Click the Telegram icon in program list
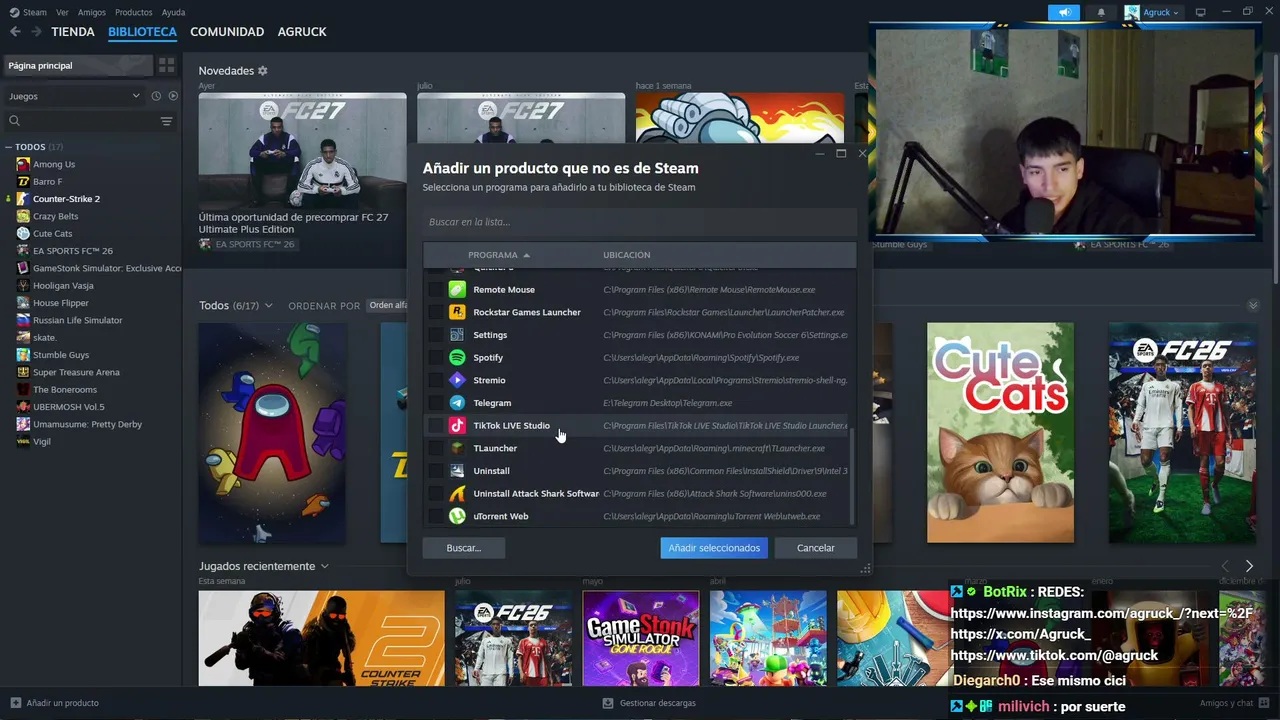Viewport: 1280px width, 720px height. pyautogui.click(x=457, y=403)
